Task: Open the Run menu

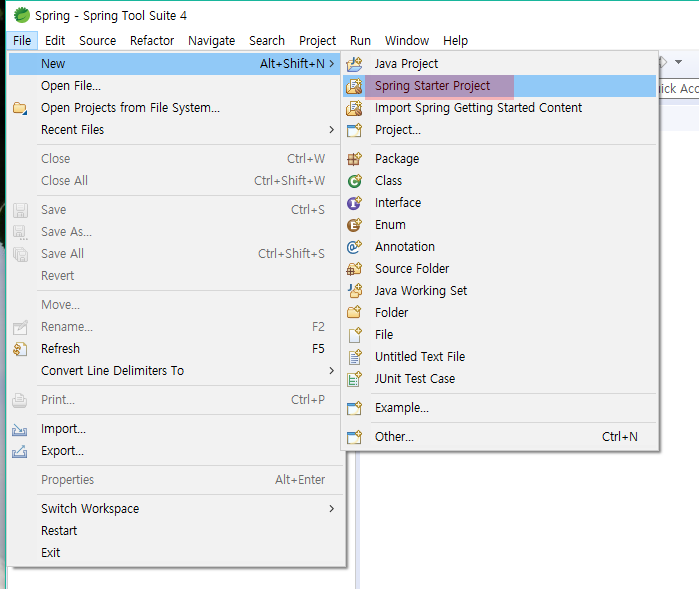Action: coord(360,41)
